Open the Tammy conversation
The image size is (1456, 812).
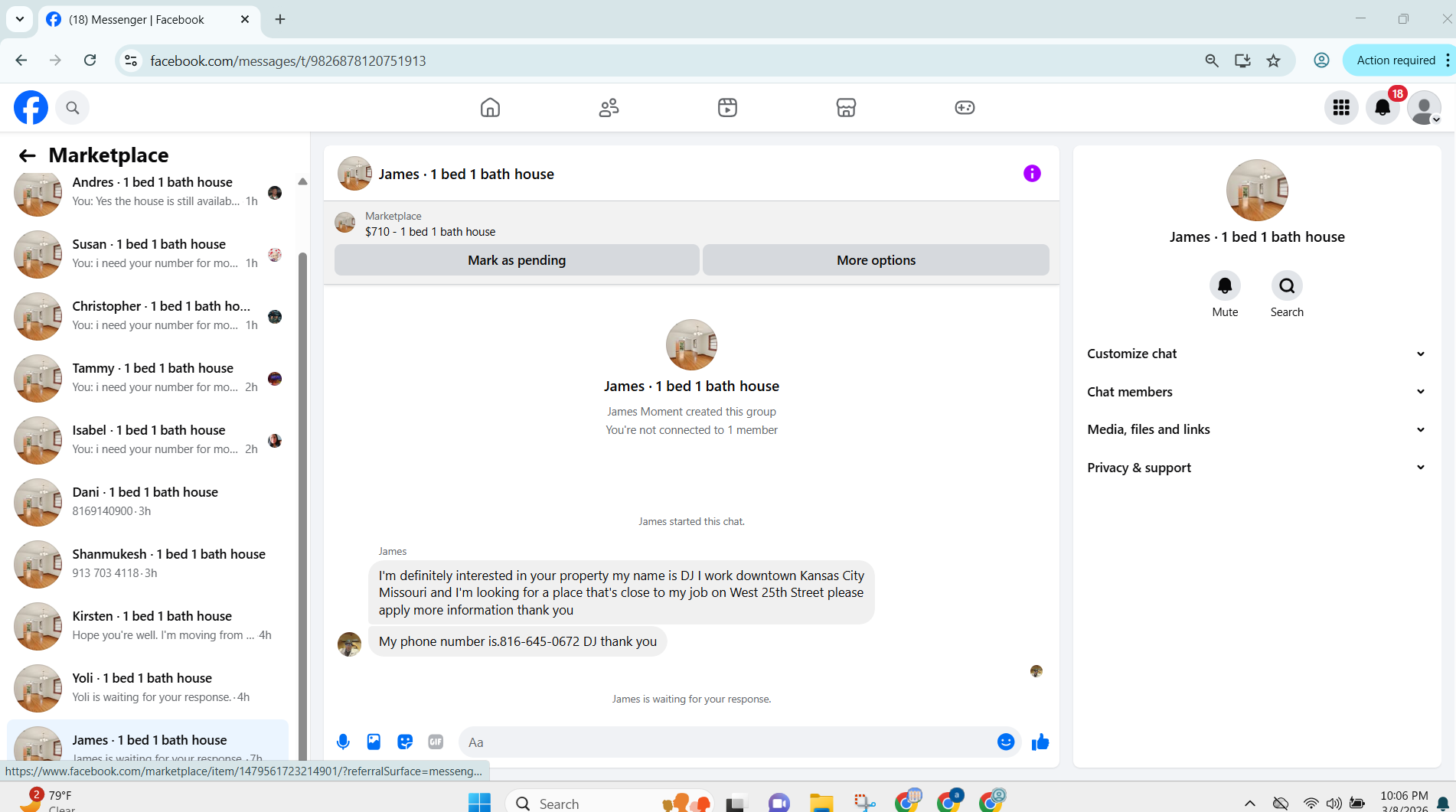point(148,378)
